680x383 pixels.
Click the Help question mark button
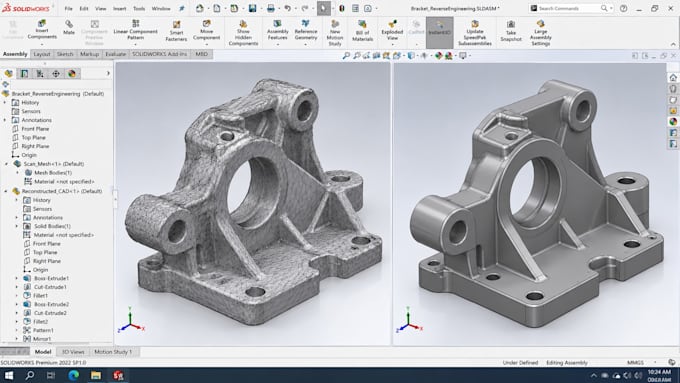point(623,8)
